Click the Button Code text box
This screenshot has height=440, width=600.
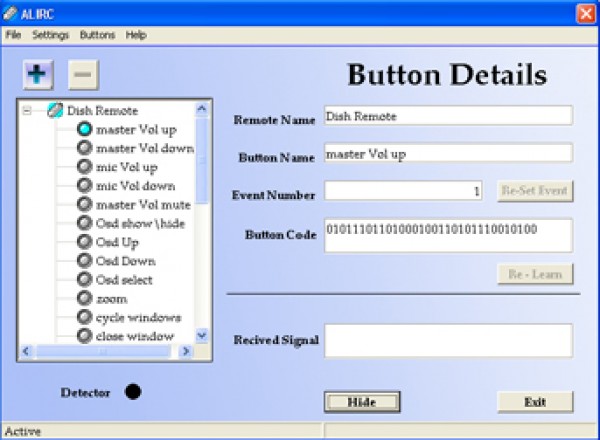click(448, 236)
